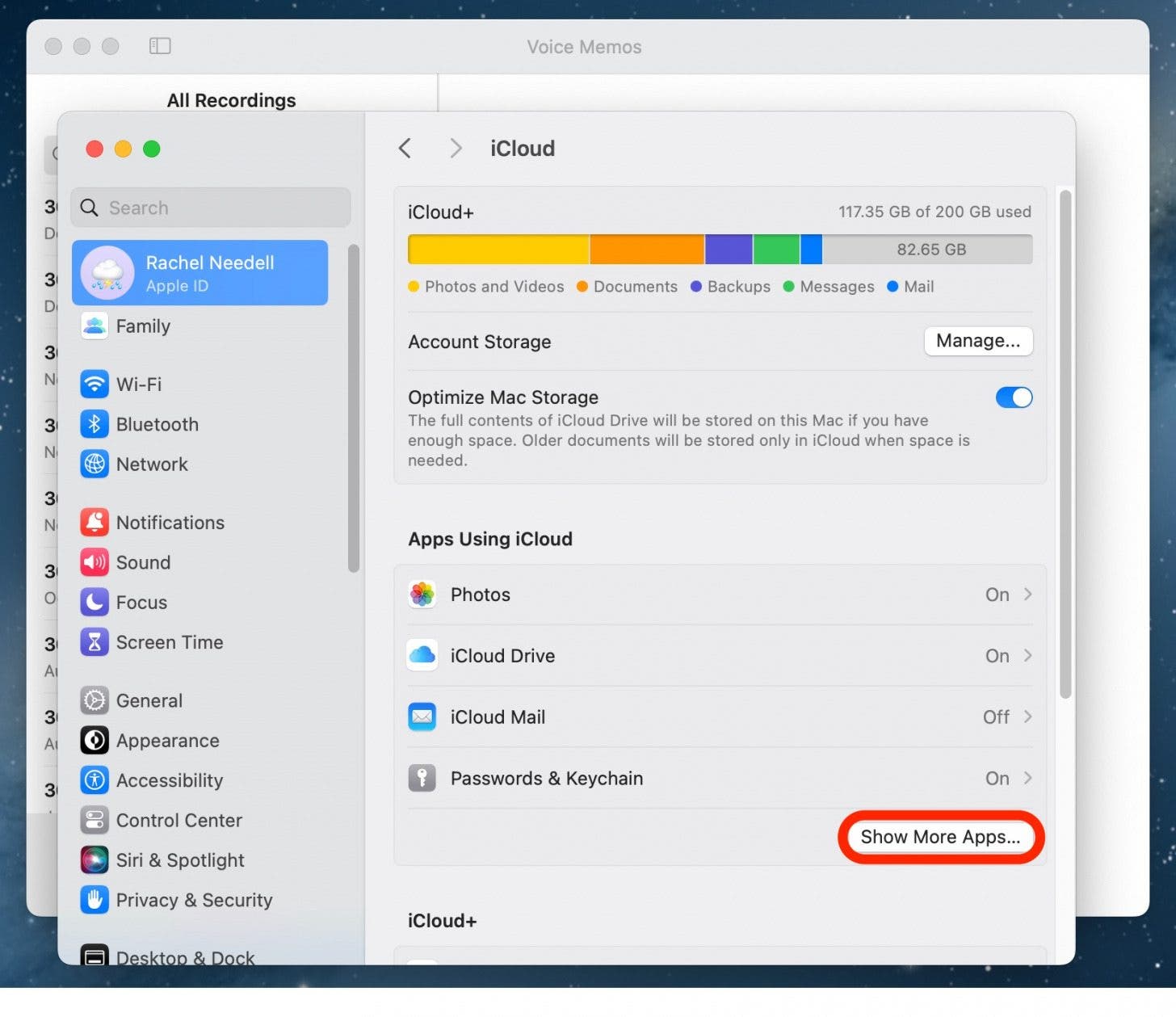
Task: Select Accessibility in the sidebar
Action: [x=169, y=780]
